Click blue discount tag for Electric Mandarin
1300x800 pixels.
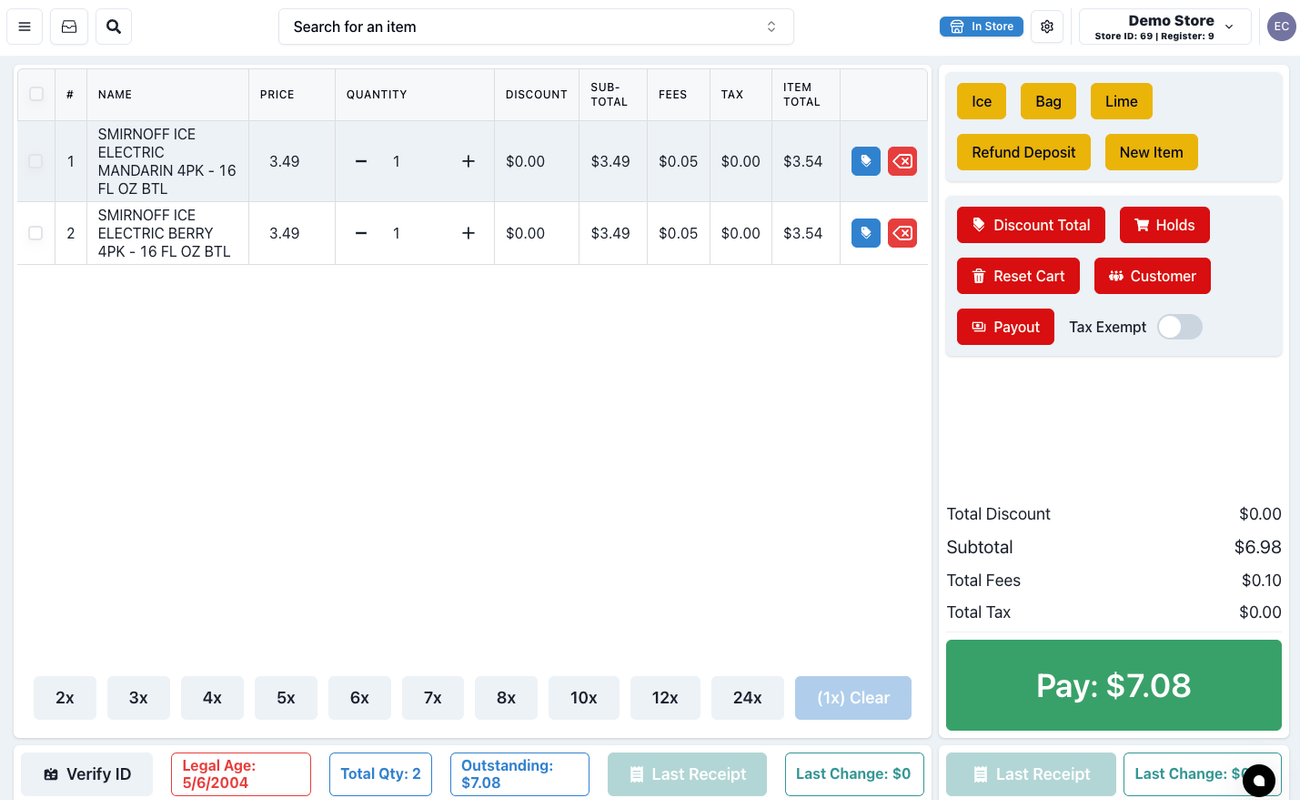coord(866,161)
